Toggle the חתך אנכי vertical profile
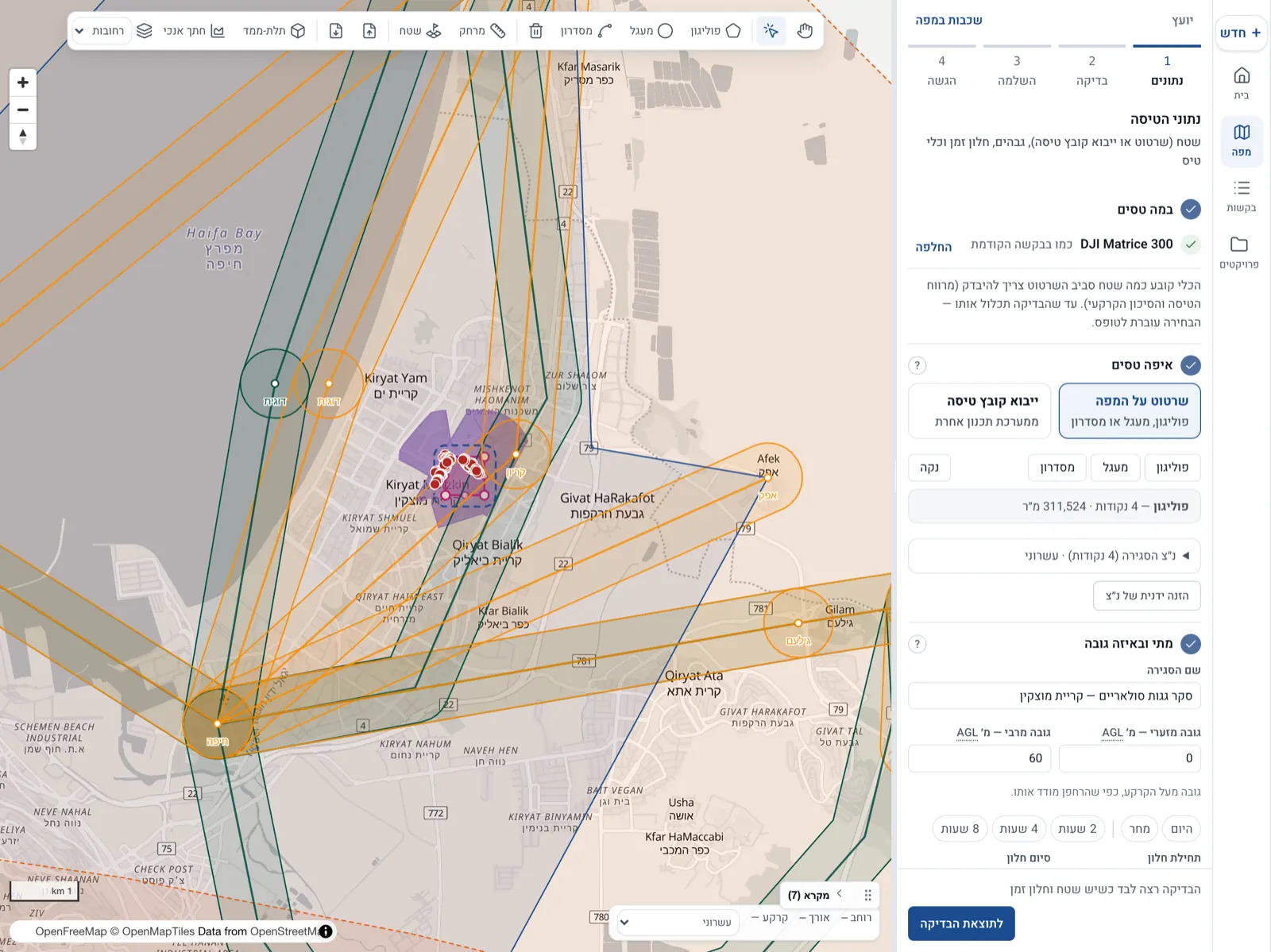The height and width of the screenshot is (952, 1271). pos(194,31)
